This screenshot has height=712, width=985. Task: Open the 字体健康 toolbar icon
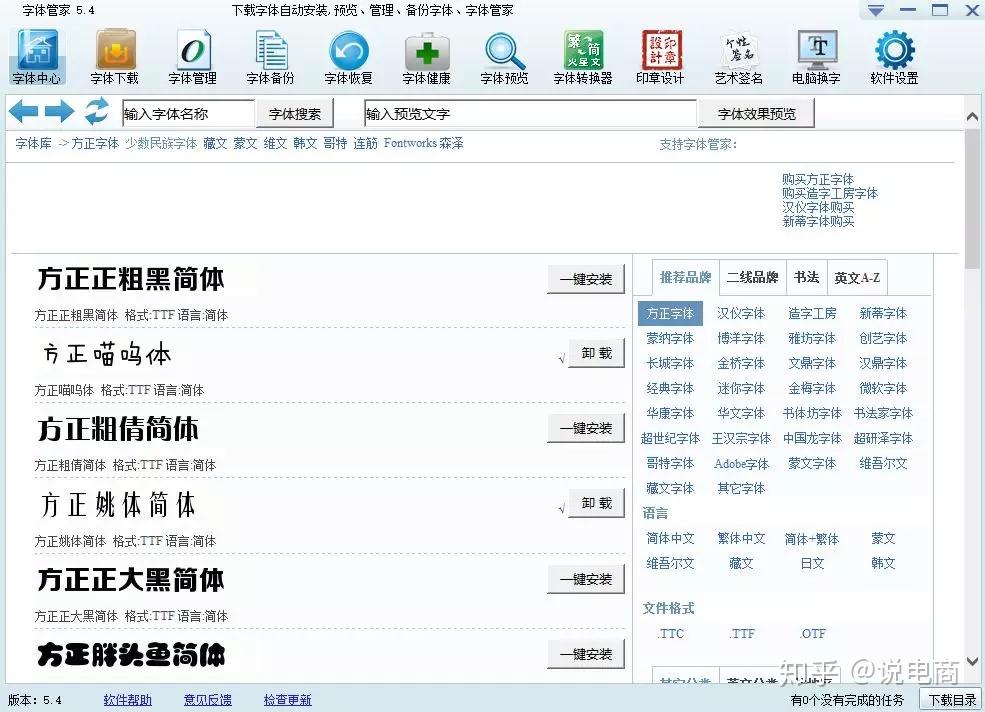427,57
